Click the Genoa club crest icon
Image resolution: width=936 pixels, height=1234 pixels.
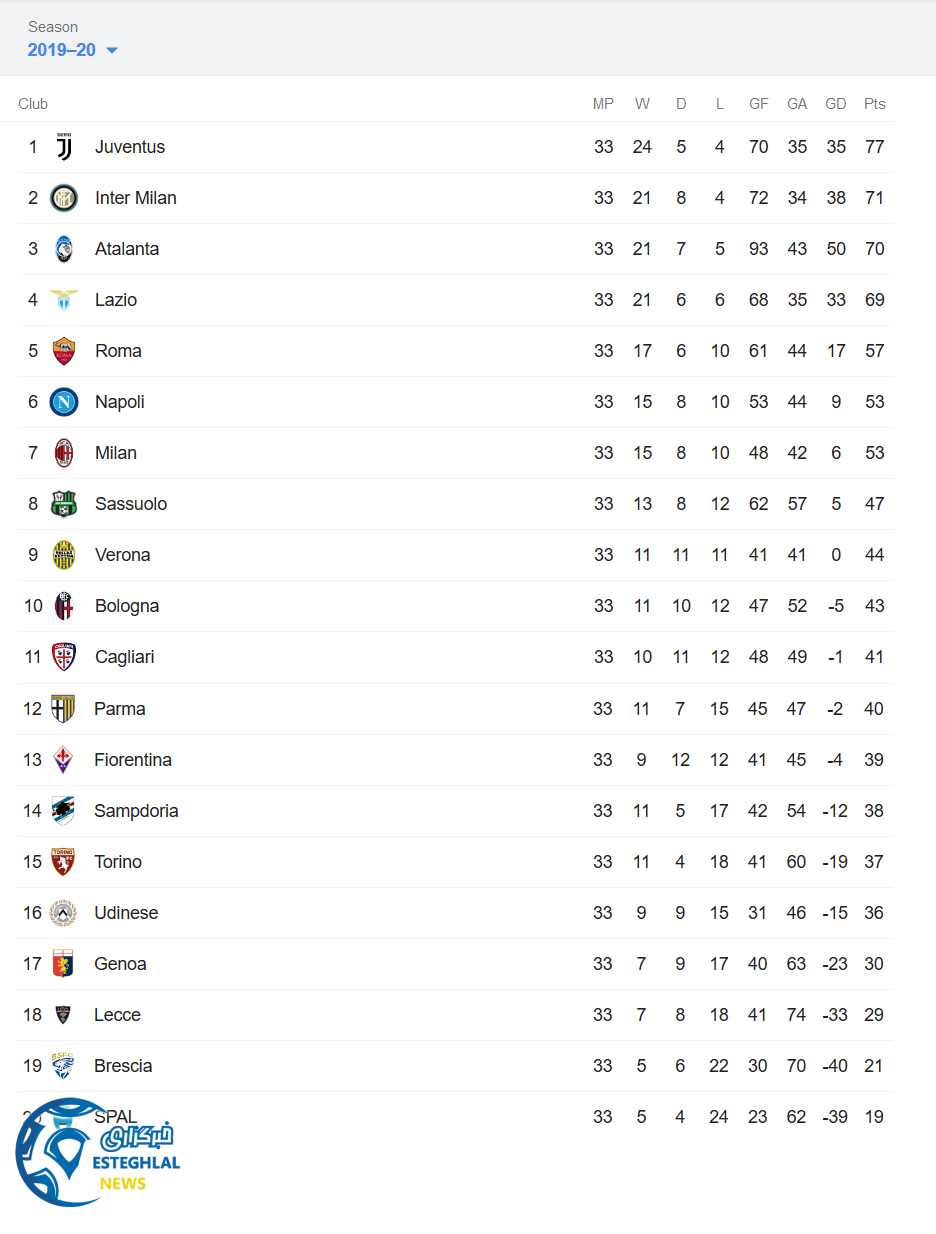coord(63,964)
